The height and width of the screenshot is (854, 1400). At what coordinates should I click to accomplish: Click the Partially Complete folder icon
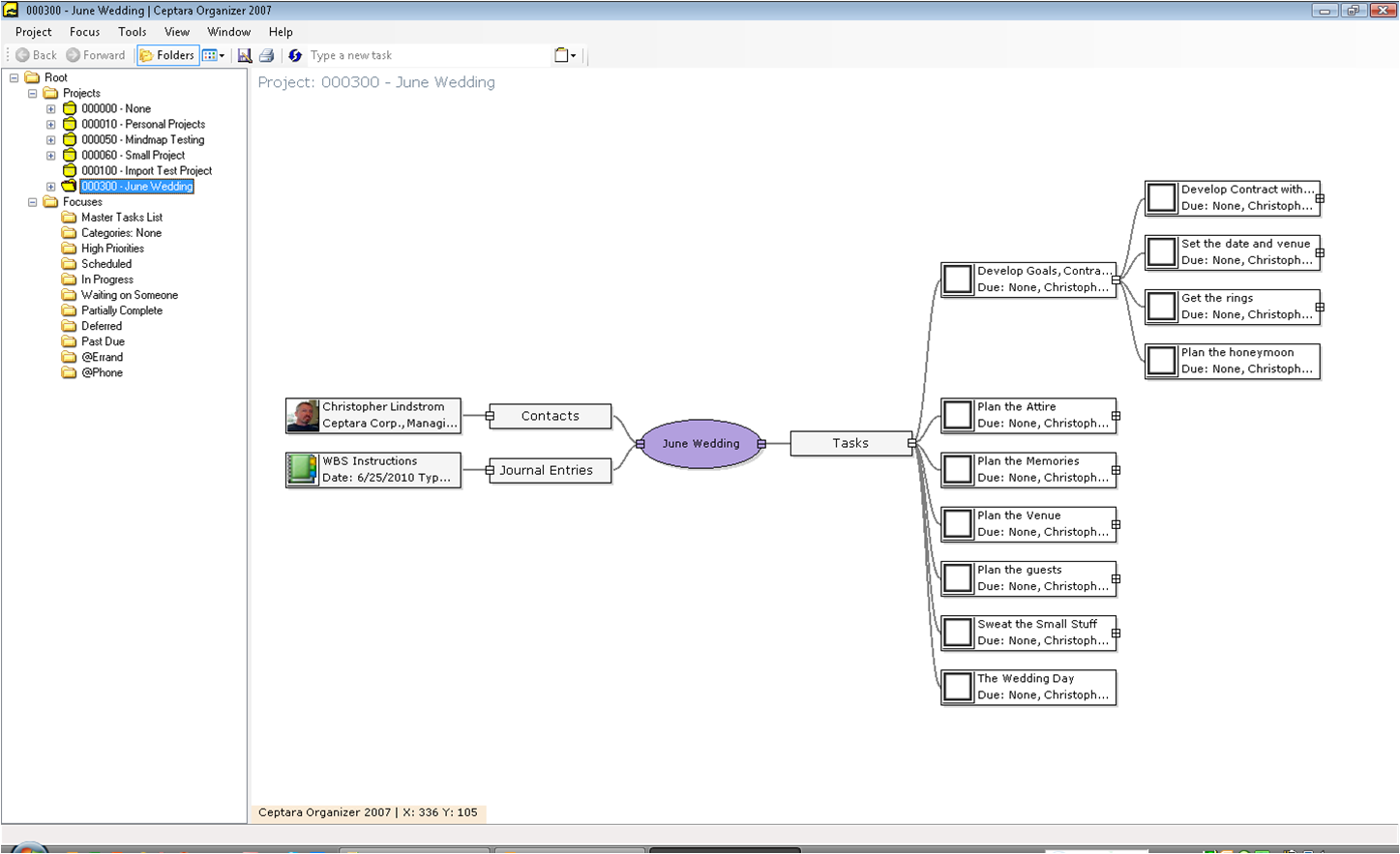coord(69,310)
